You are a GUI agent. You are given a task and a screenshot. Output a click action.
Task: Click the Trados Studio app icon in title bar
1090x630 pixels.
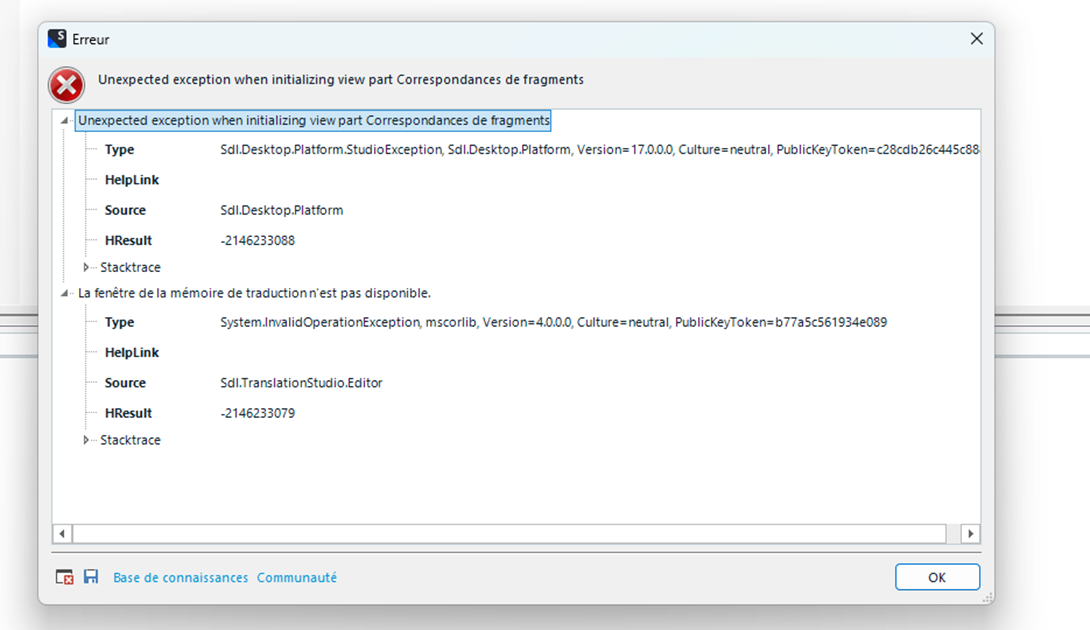tap(57, 39)
